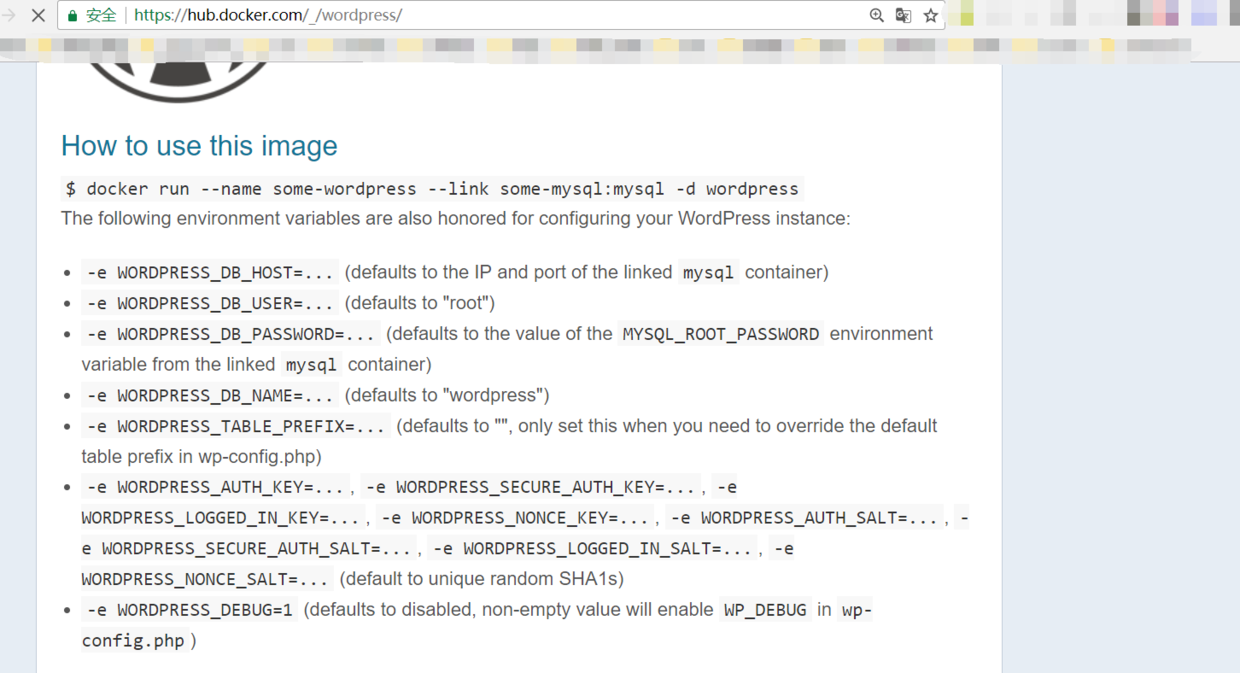Click the text (defaults to "root")

(420, 303)
